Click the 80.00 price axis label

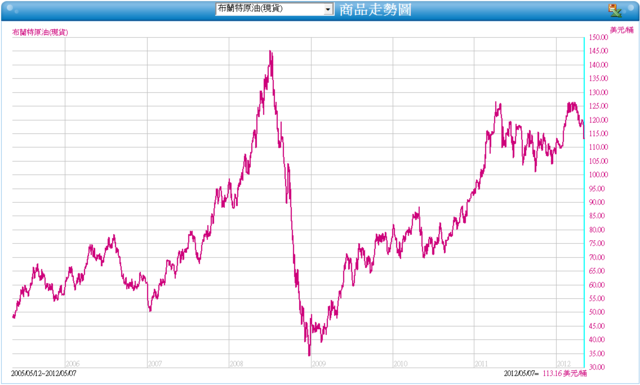[x=596, y=230]
